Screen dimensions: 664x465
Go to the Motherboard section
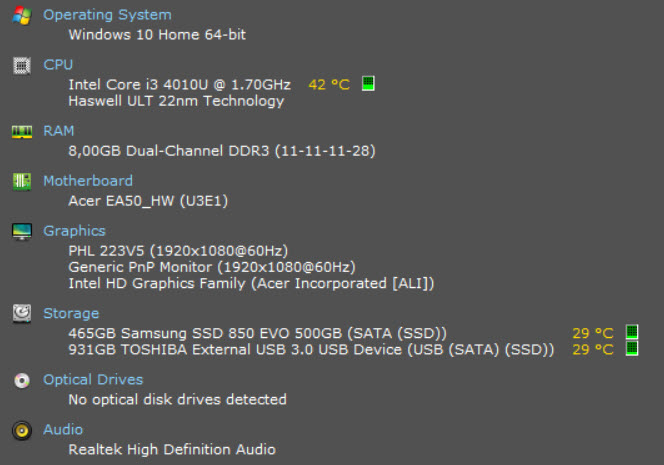88,181
